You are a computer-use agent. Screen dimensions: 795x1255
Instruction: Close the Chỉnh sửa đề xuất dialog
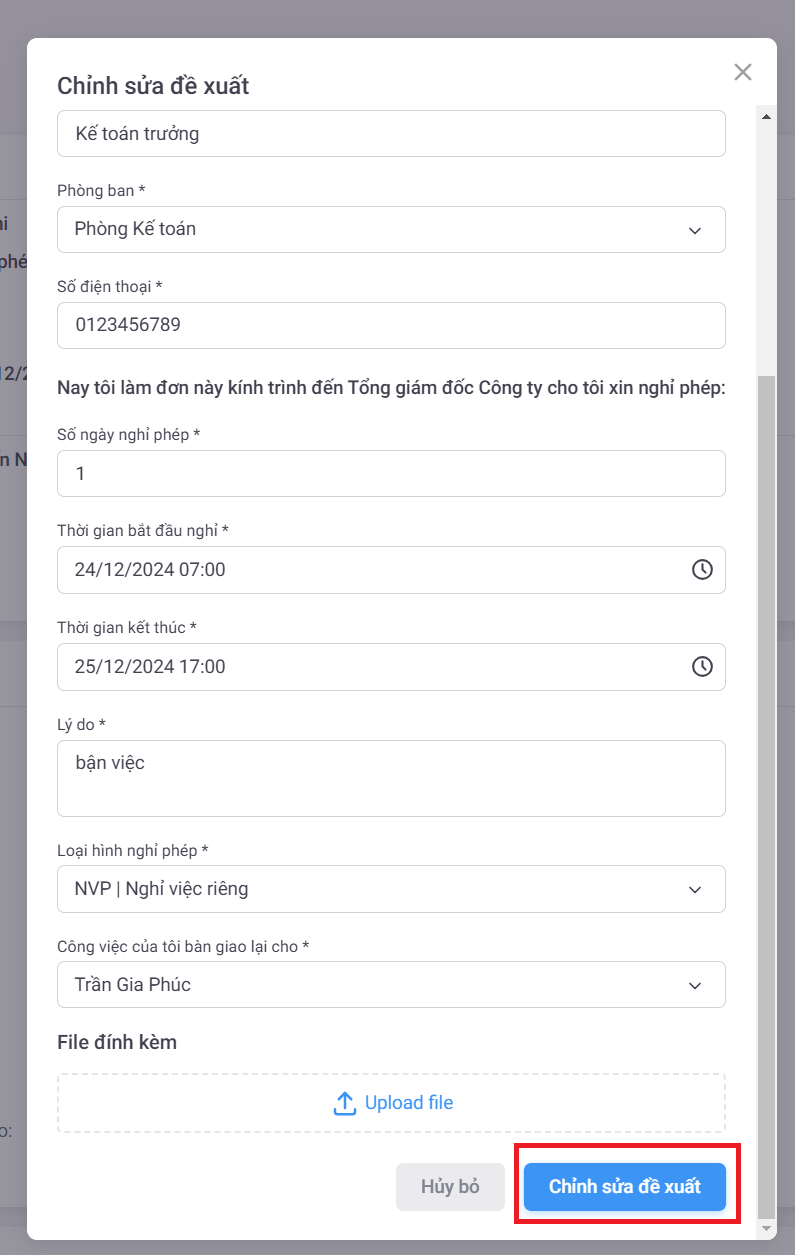pos(742,72)
